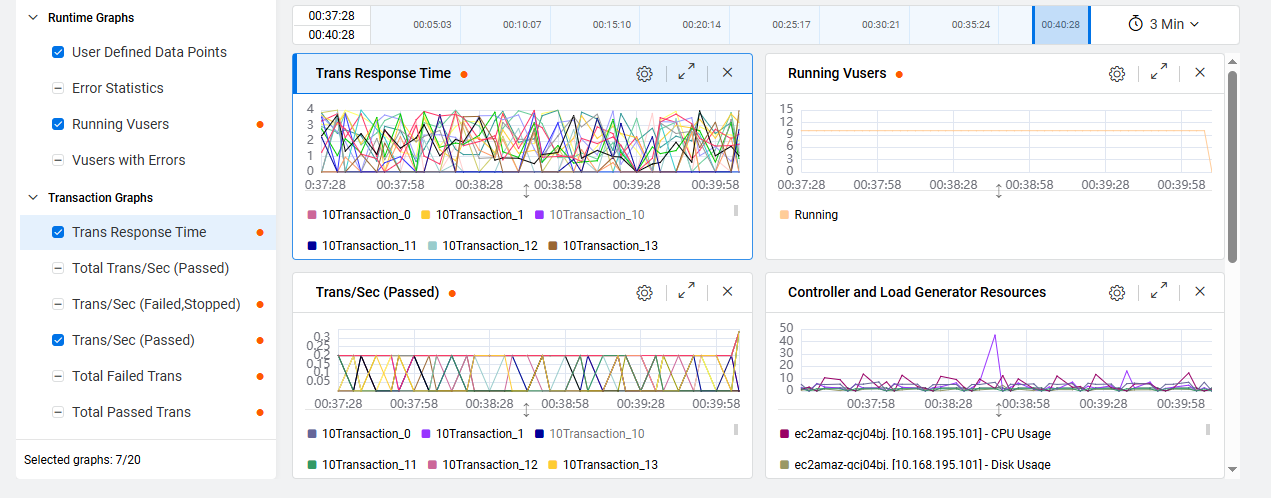
Task: Open the 3 Min time range dropdown
Action: [x=1163, y=24]
